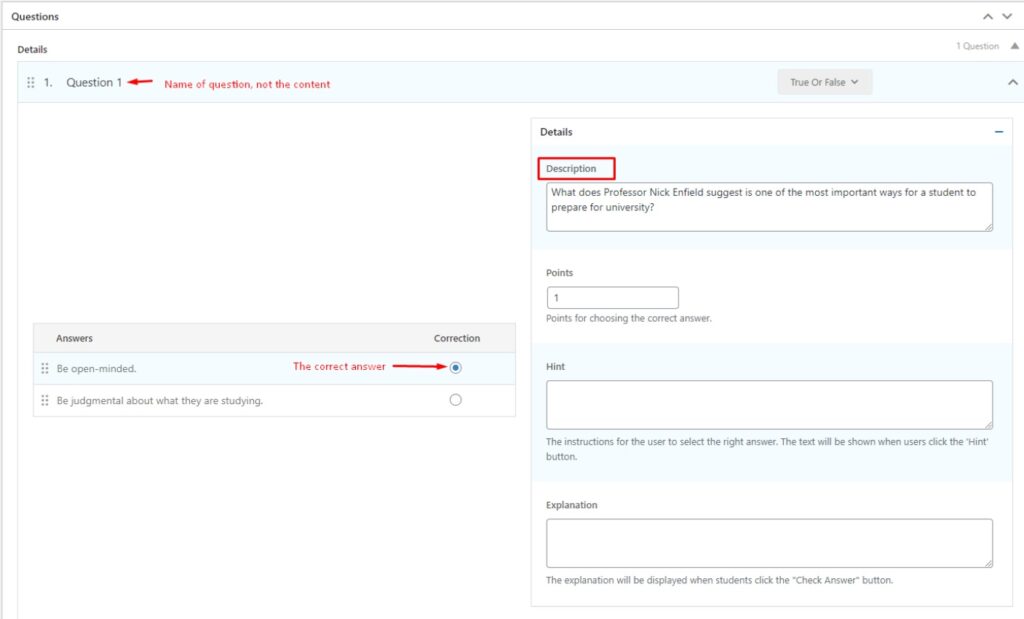Click drag handle for 'Be judgmental' answer
Viewport: 1024px width, 619px height.
click(x=45, y=401)
